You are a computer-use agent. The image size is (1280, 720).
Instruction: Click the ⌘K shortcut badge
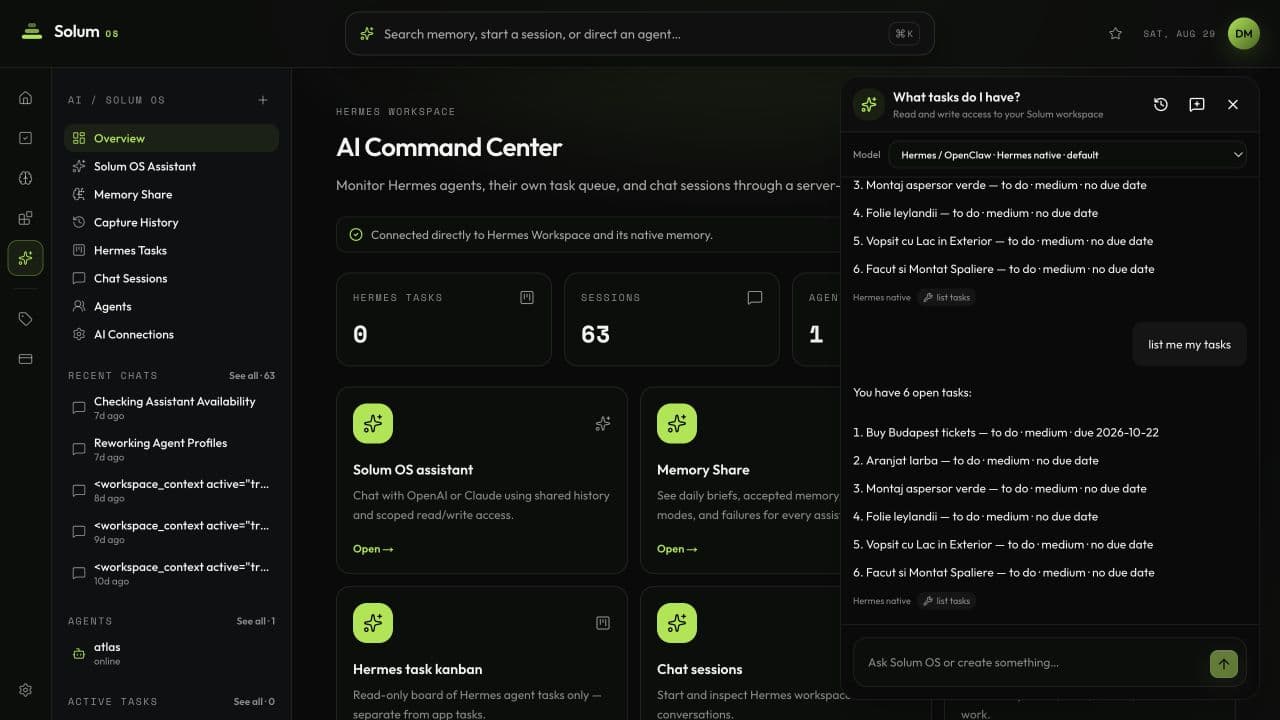coord(904,34)
